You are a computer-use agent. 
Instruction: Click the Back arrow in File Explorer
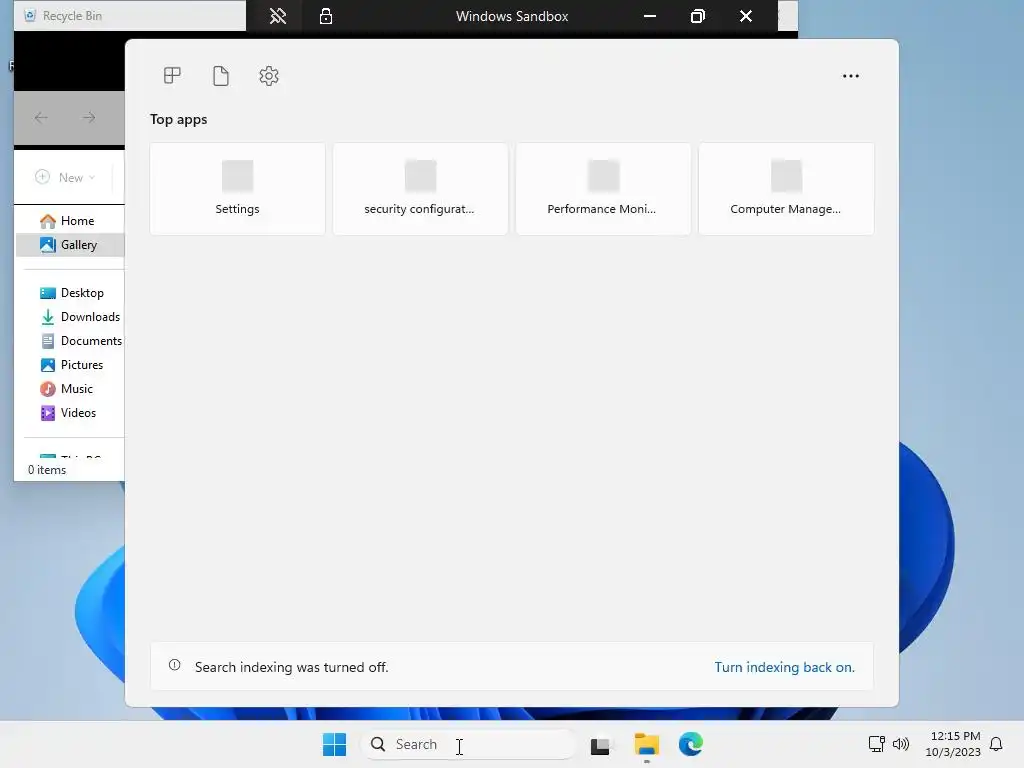point(41,118)
